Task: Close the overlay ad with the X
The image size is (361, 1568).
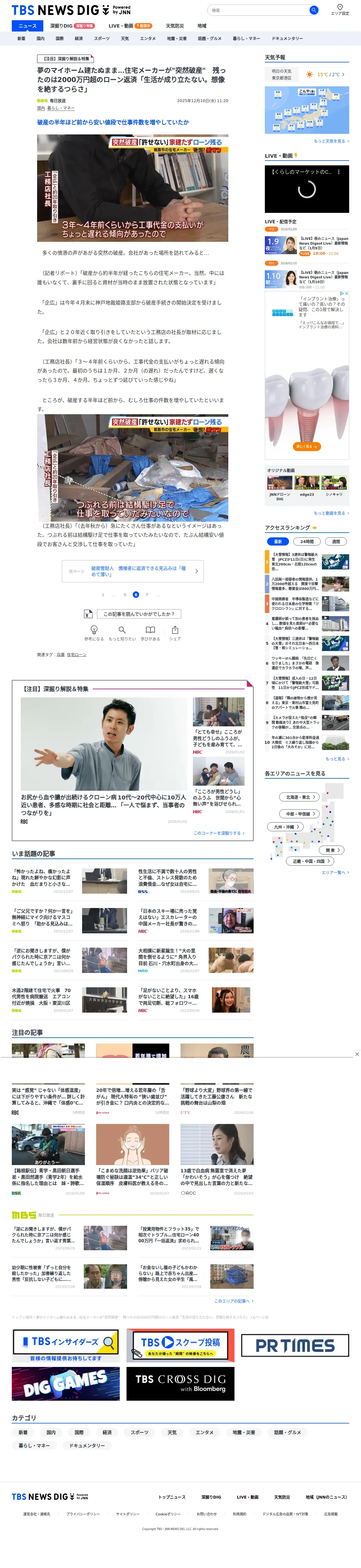Action: pos(357,1054)
